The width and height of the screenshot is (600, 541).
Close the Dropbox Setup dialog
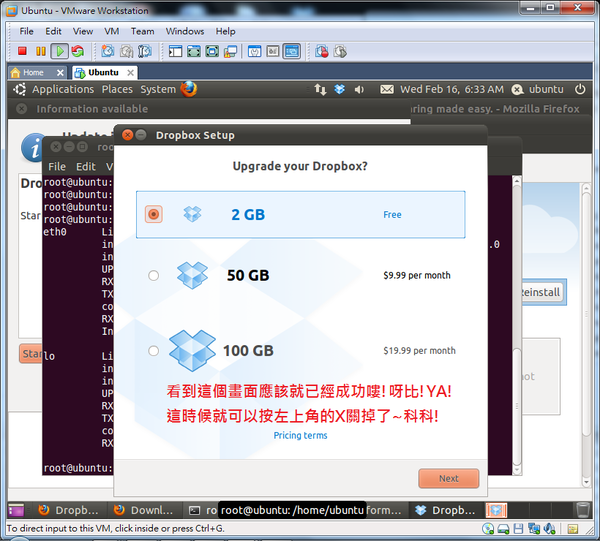coord(127,135)
